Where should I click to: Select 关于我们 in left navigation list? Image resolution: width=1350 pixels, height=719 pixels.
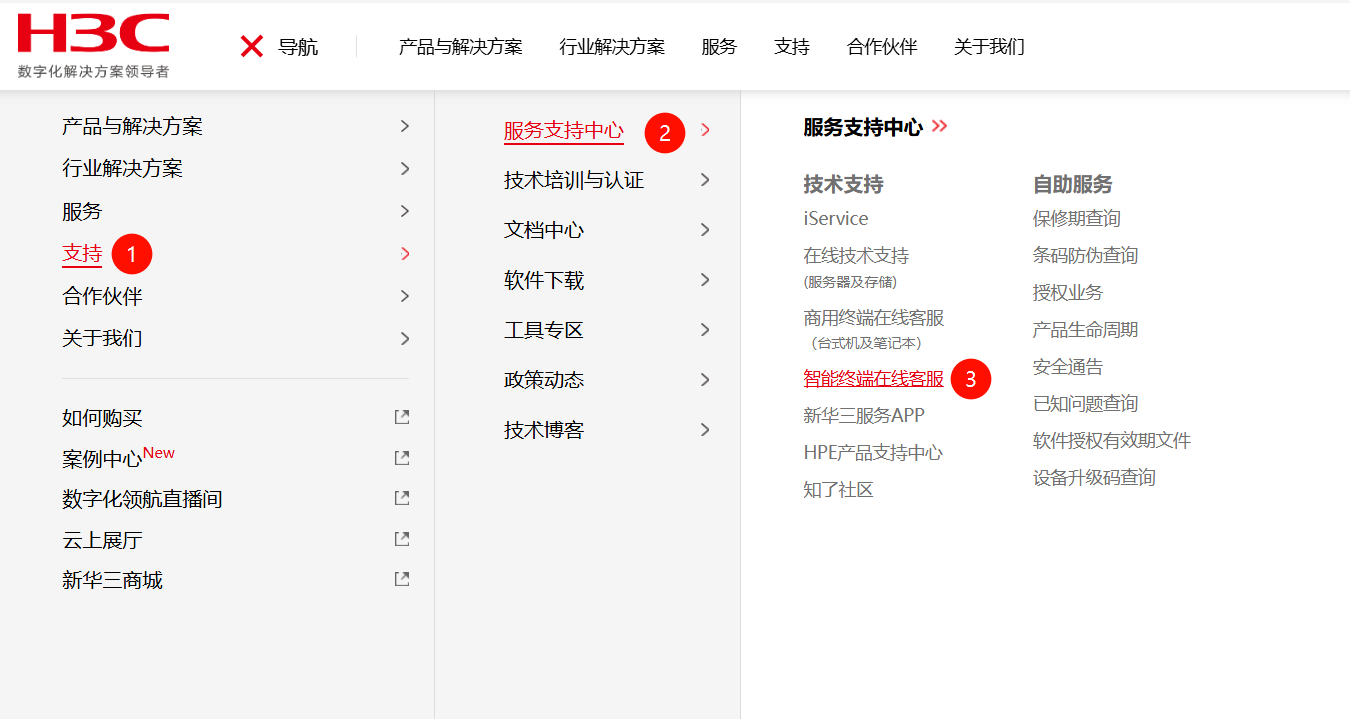click(x=102, y=339)
